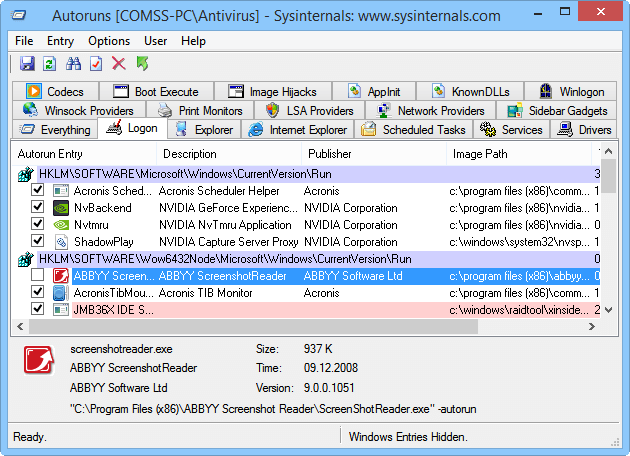The image size is (630, 456).
Task: Switch to the Drivers tab
Action: coord(583,130)
